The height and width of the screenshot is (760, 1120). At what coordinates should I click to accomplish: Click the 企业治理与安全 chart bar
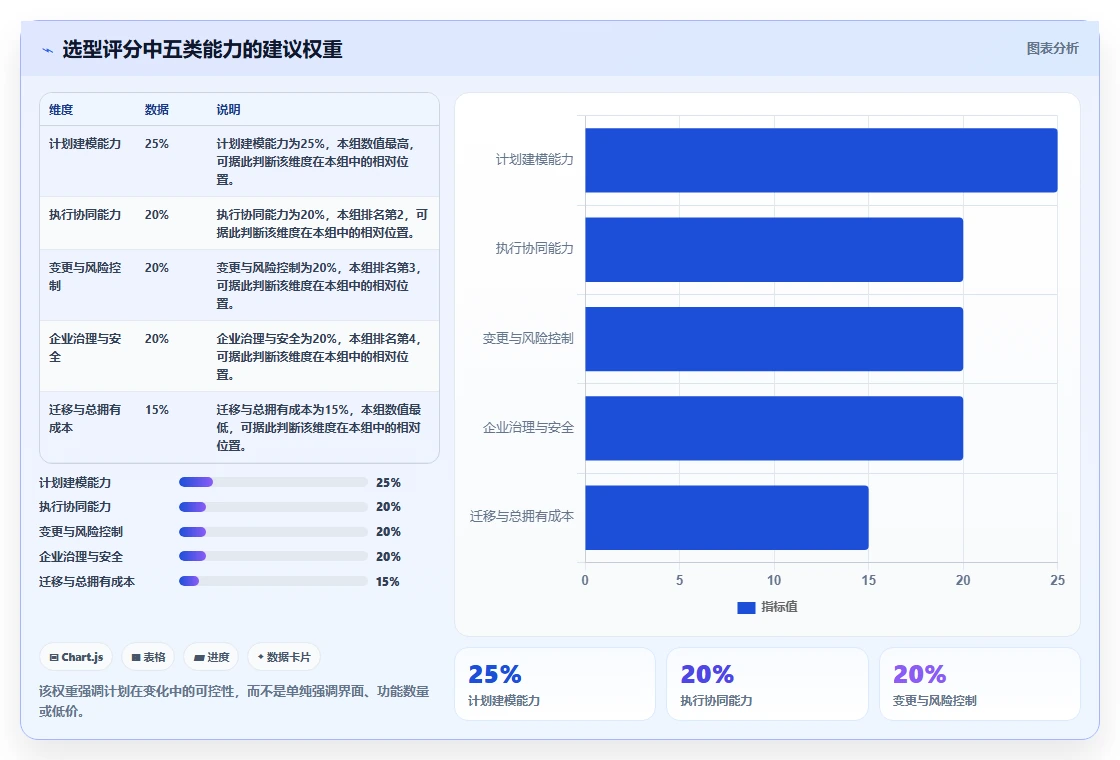(x=774, y=428)
